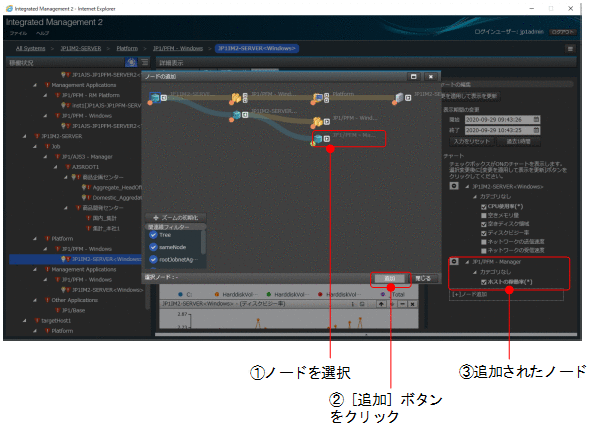Viewport: 596px width, 433px height.
Task: Open the menu icon at the breadcrumb bar's right end
Action: tap(570, 49)
